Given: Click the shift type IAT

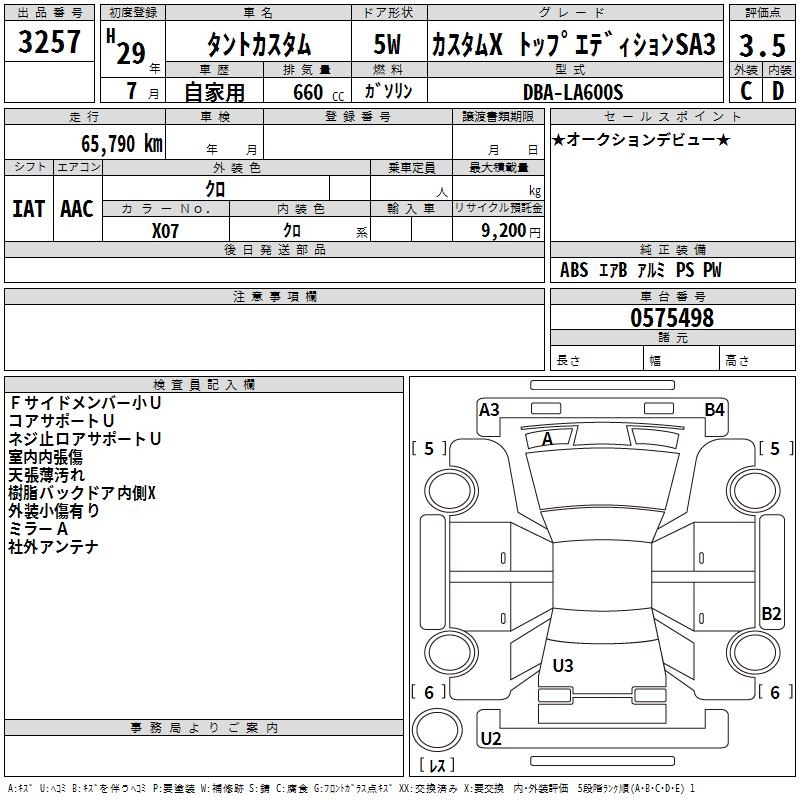Looking at the screenshot, I should tap(28, 209).
